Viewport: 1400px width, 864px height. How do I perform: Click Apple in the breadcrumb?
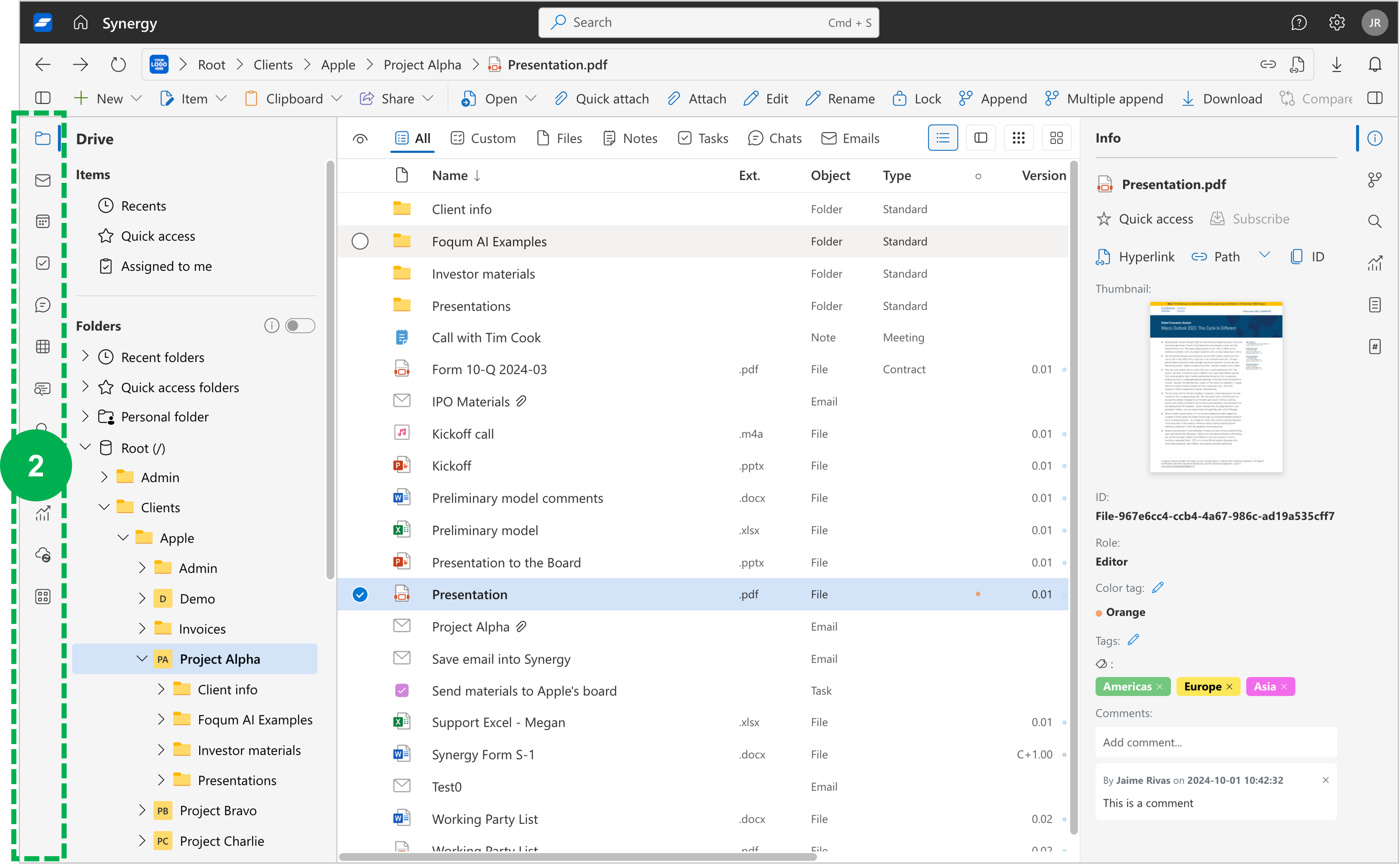click(338, 64)
